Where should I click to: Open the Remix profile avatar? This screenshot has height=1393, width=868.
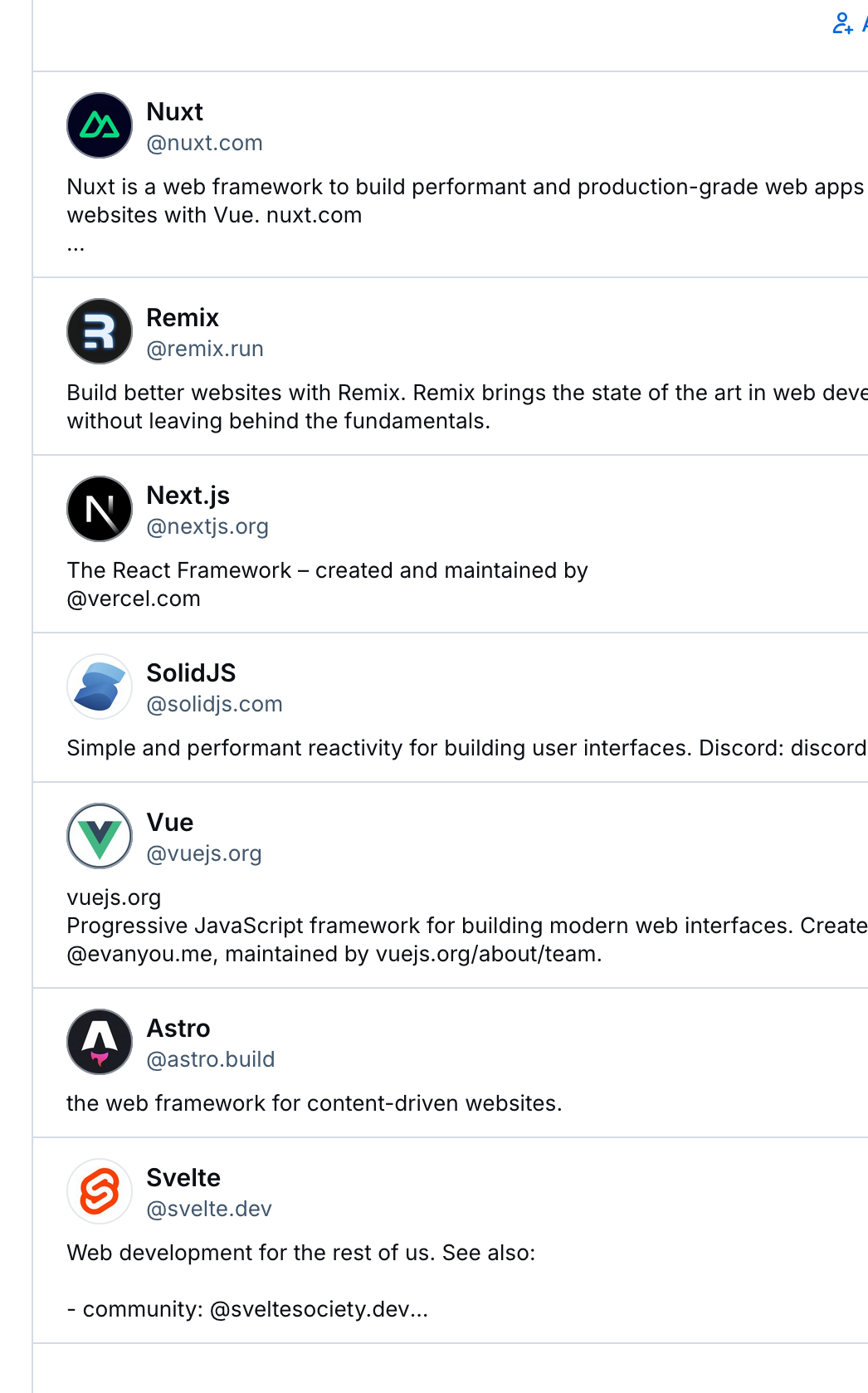click(x=100, y=331)
